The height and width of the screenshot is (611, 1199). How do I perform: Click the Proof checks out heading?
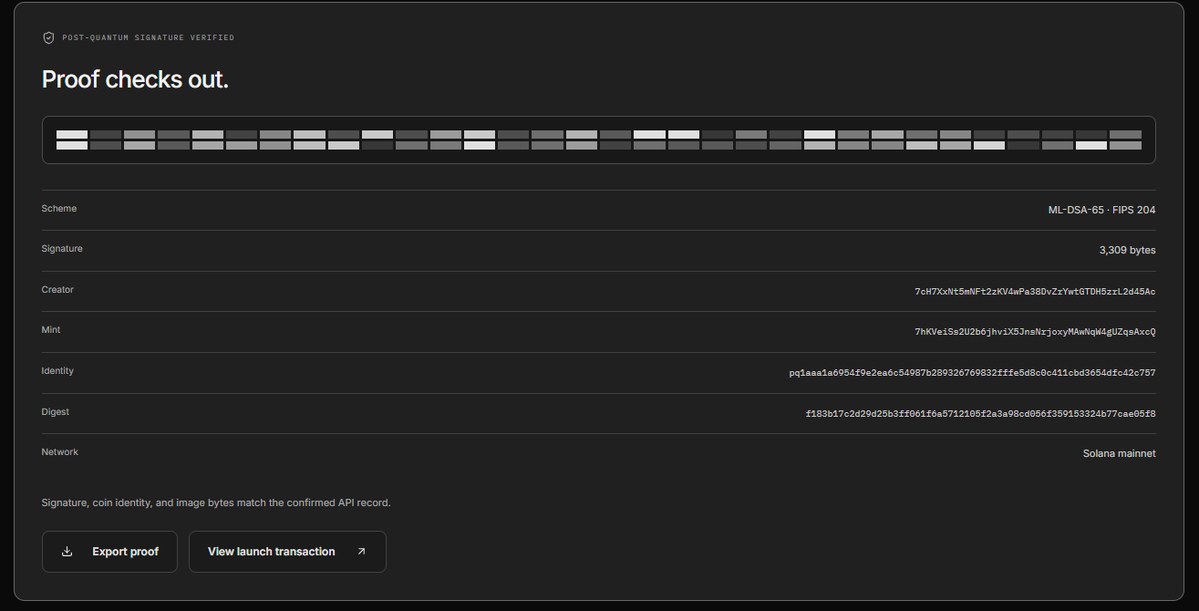tap(135, 80)
